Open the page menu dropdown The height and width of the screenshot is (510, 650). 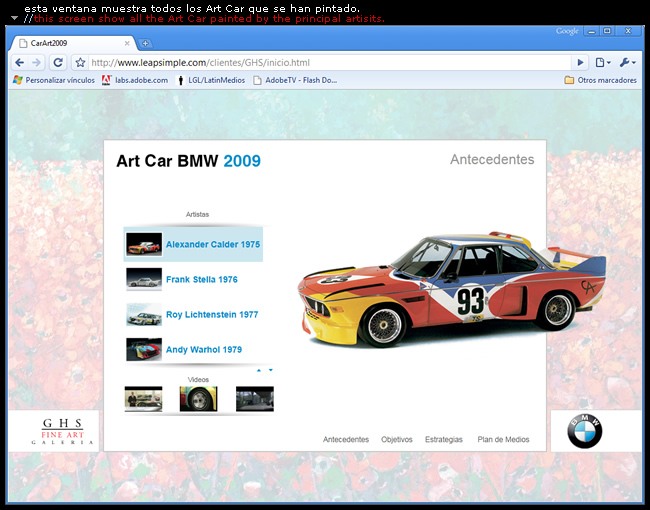coord(603,62)
